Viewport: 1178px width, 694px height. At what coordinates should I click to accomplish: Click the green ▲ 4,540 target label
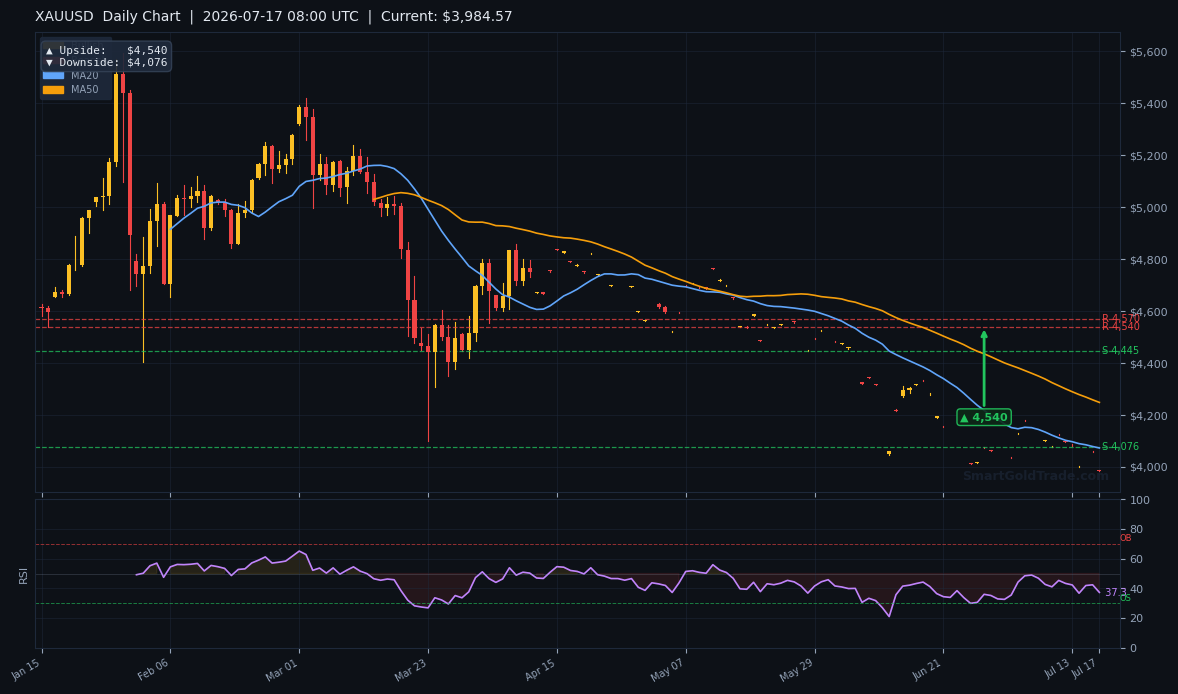[983, 418]
